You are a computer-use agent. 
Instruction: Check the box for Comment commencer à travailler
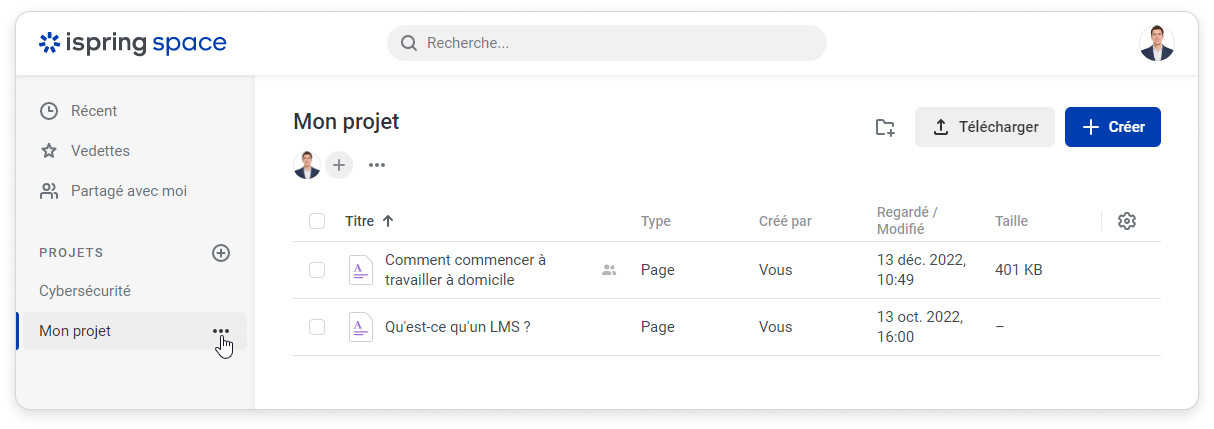tap(317, 270)
